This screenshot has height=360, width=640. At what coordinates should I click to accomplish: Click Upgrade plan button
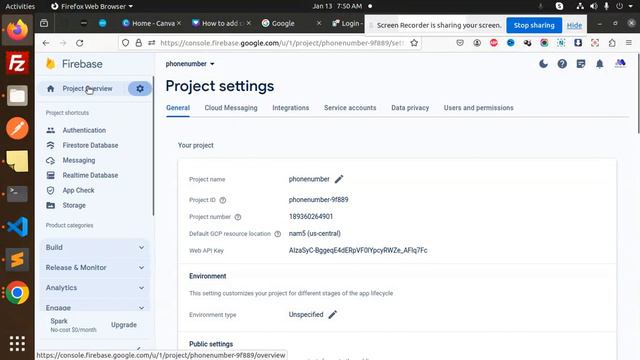coord(124,325)
